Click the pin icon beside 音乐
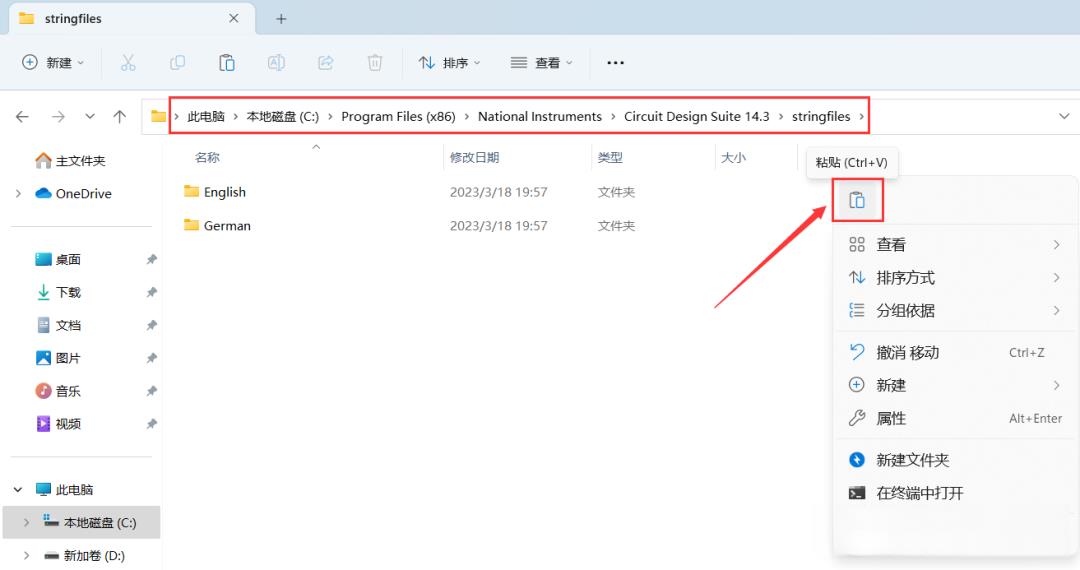1080x570 pixels. pos(152,391)
